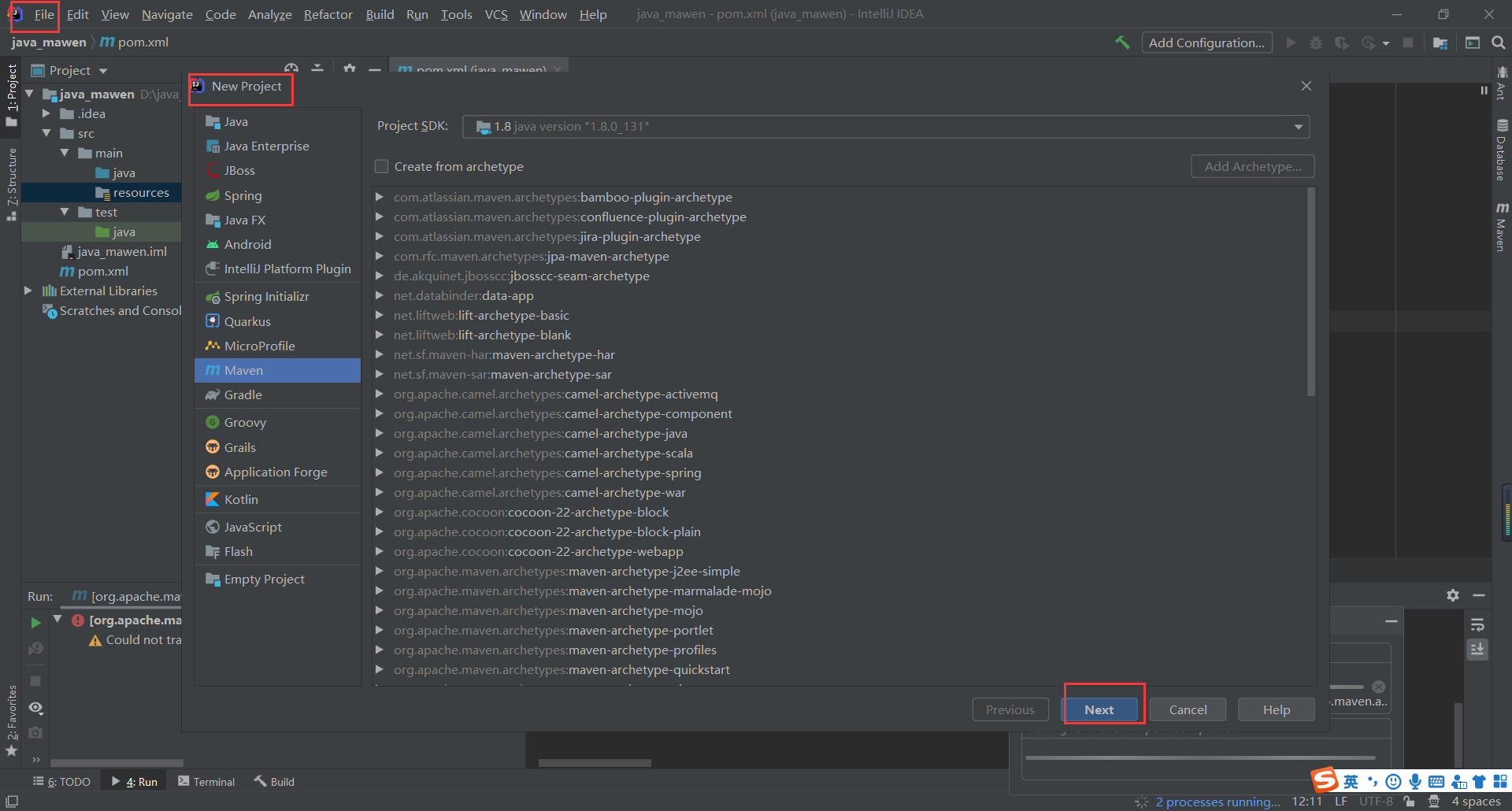Viewport: 1512px width, 811px height.
Task: Open the Ant side tool window
Action: pyautogui.click(x=1502, y=83)
